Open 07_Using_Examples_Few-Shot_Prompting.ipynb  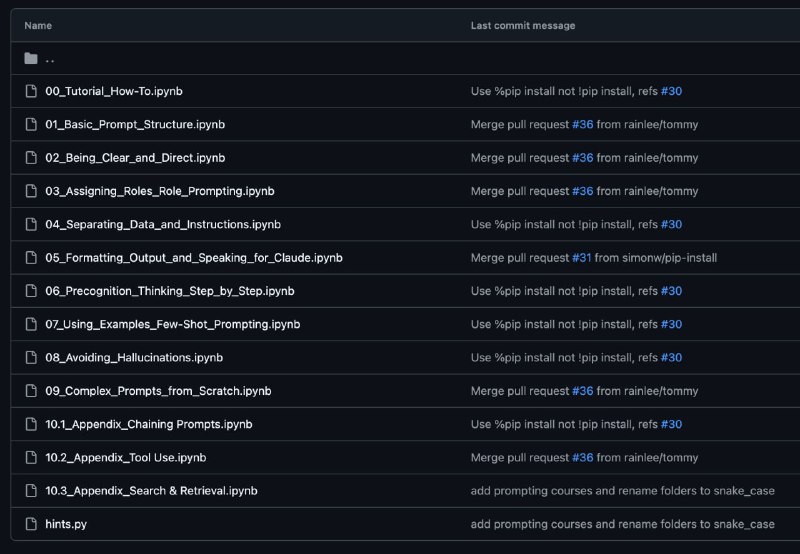[172, 324]
